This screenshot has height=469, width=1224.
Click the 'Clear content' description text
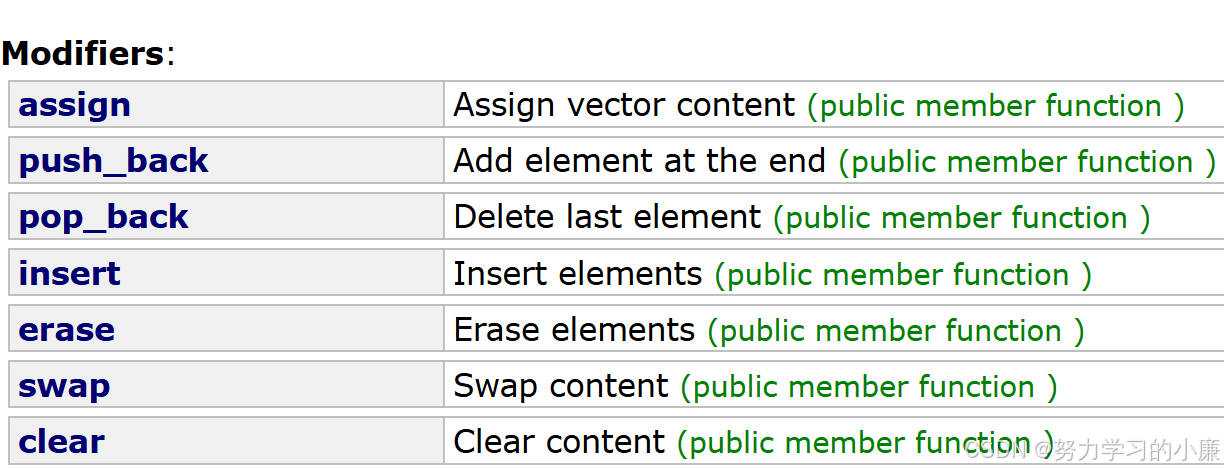(x=559, y=441)
